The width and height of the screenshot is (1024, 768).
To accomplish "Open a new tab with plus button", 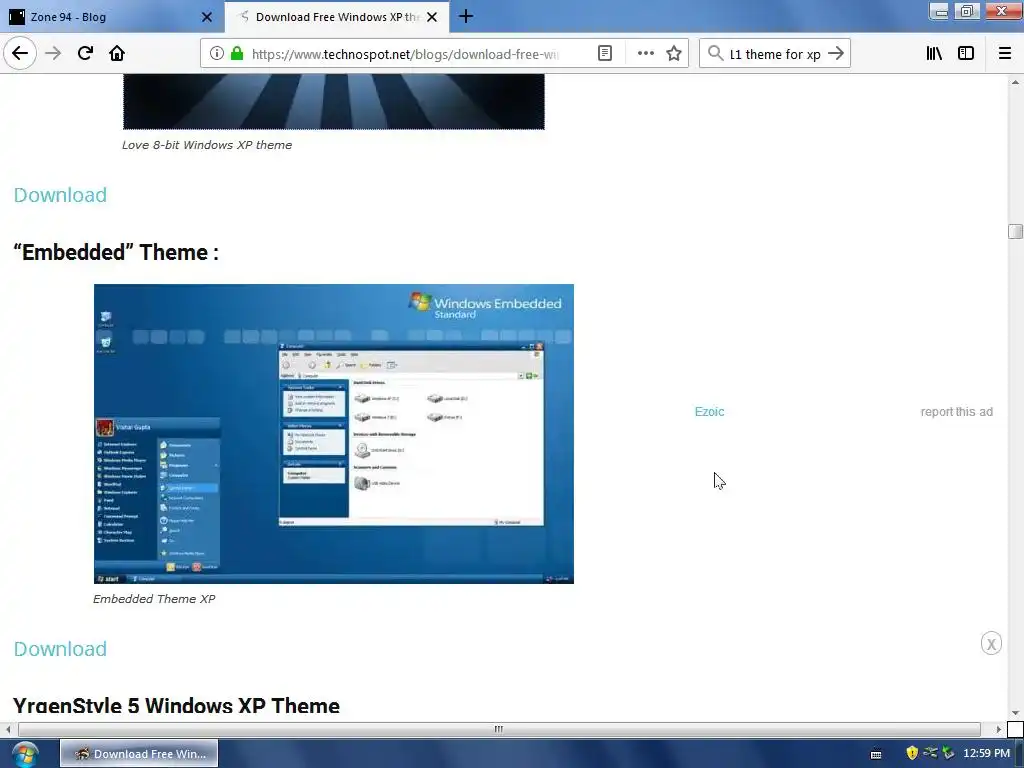I will (x=466, y=16).
